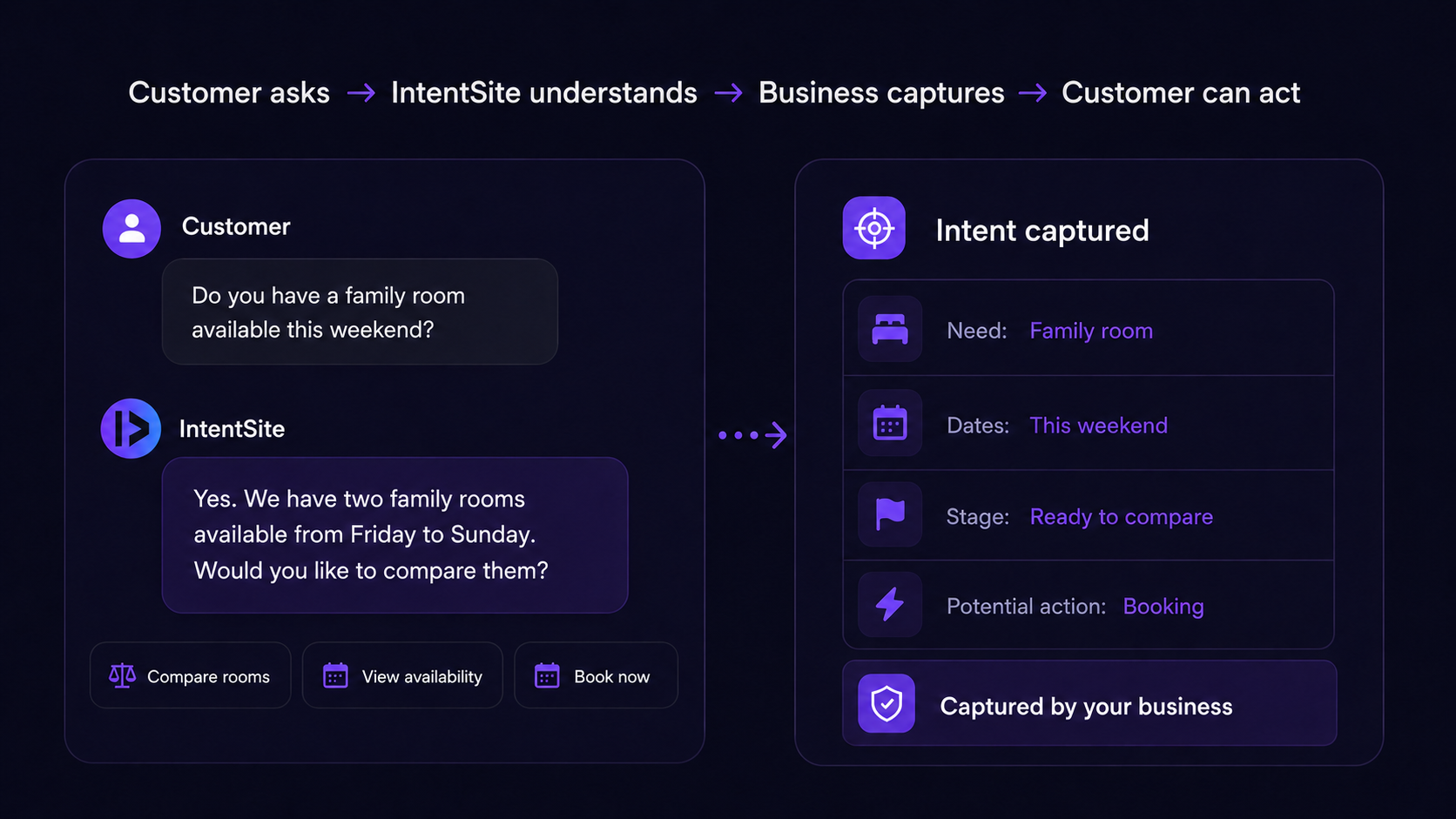Viewport: 1456px width, 819px height.
Task: Select the IntentSite reply message bubble
Action: tap(395, 535)
